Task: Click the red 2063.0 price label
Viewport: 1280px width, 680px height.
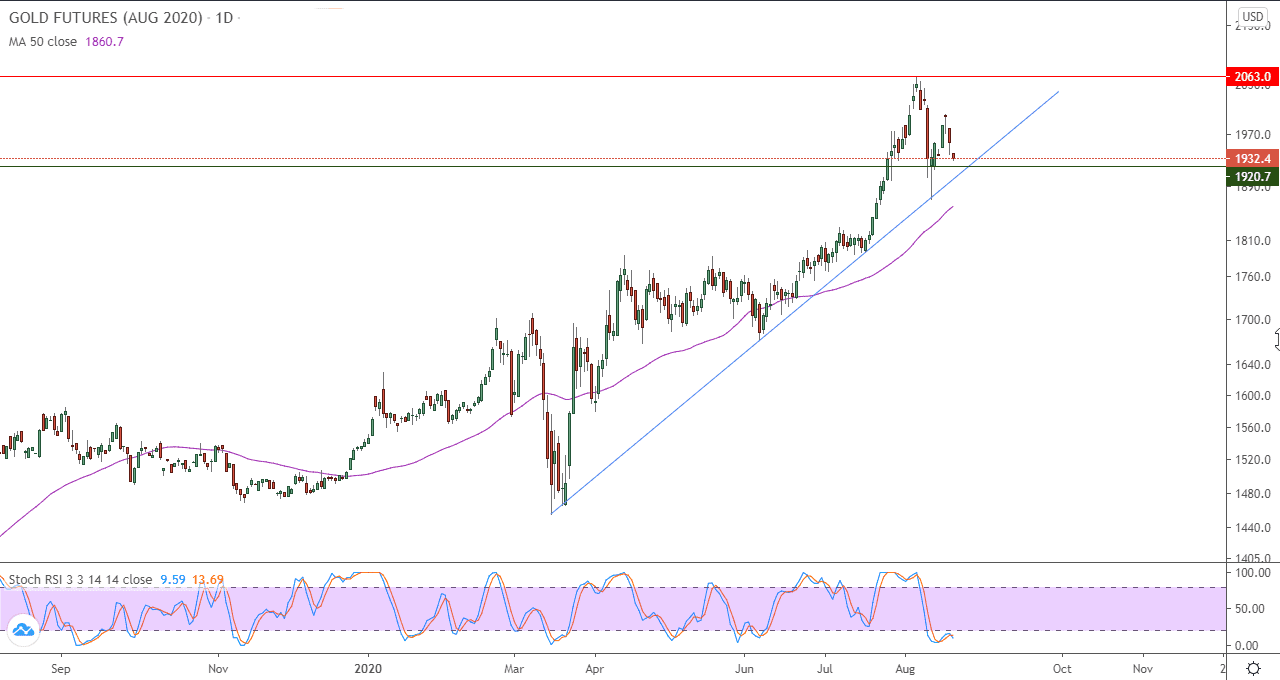Action: coord(1252,76)
